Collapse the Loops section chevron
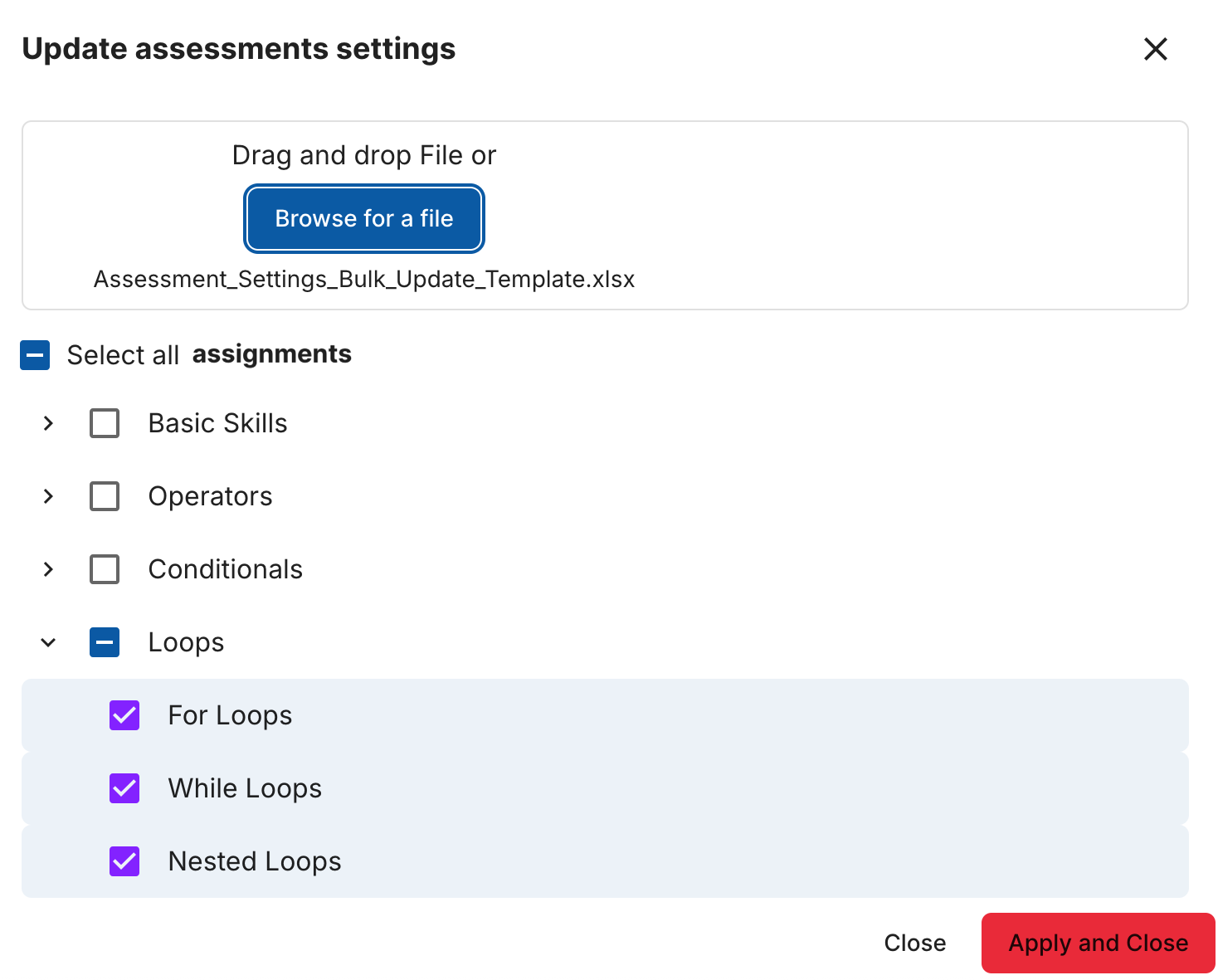 48,642
